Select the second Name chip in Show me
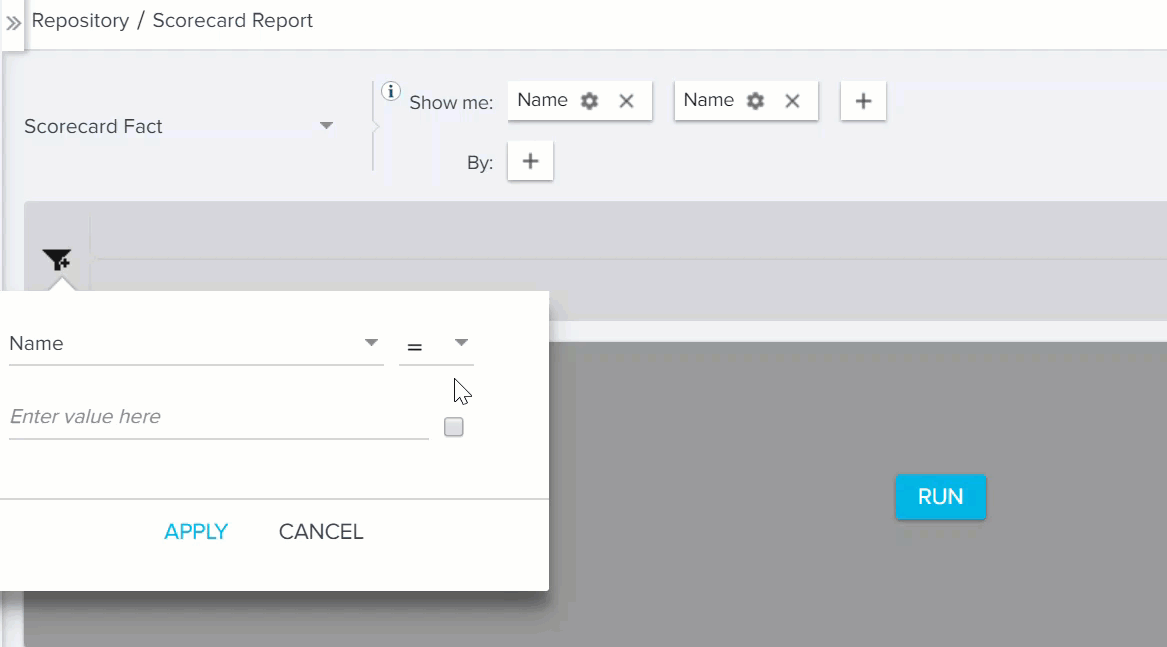The height and width of the screenshot is (647, 1167). tap(709, 101)
